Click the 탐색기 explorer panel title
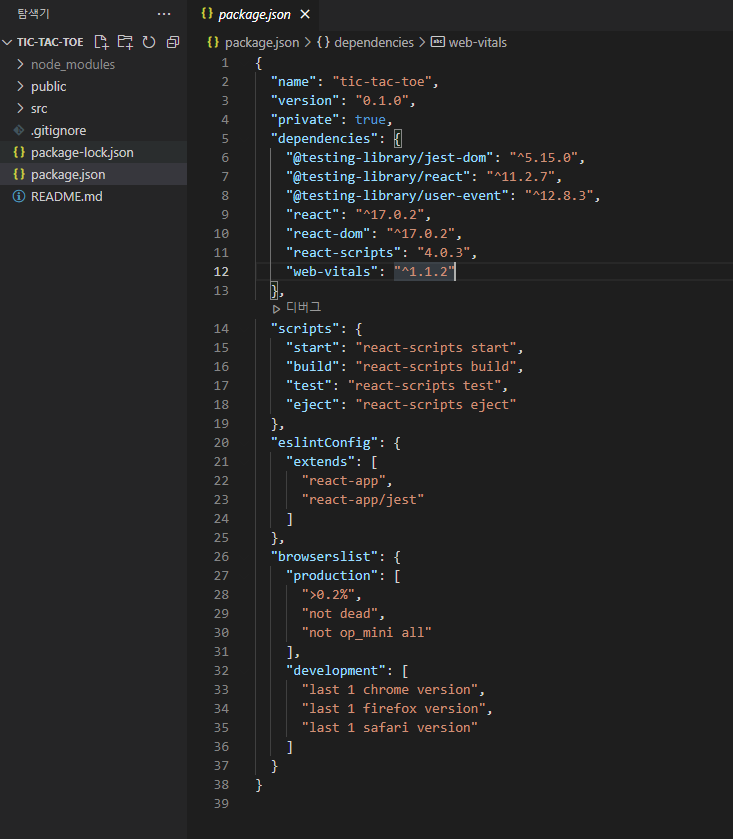Screen dimensions: 733x839 [33, 14]
